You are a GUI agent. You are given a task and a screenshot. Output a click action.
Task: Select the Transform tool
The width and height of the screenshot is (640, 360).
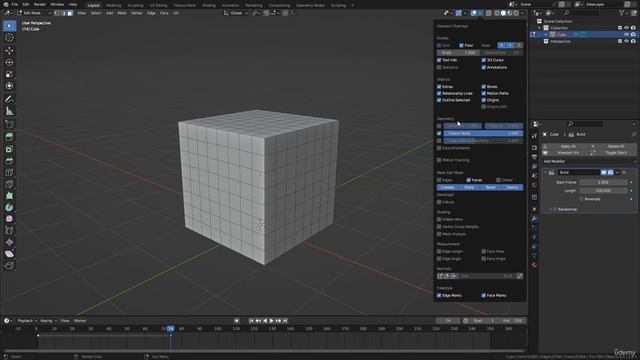(x=9, y=86)
